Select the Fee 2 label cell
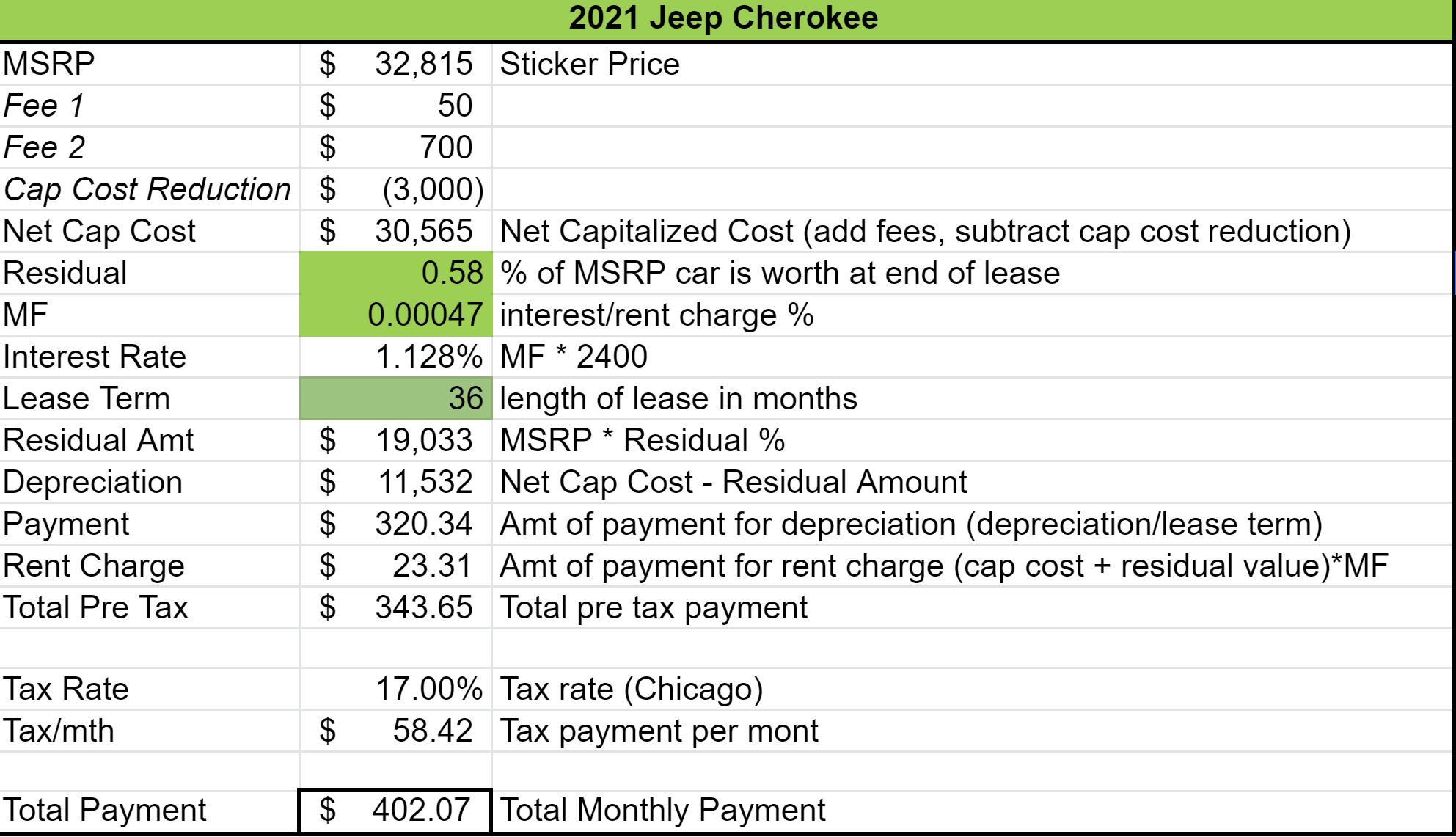 tap(150, 147)
